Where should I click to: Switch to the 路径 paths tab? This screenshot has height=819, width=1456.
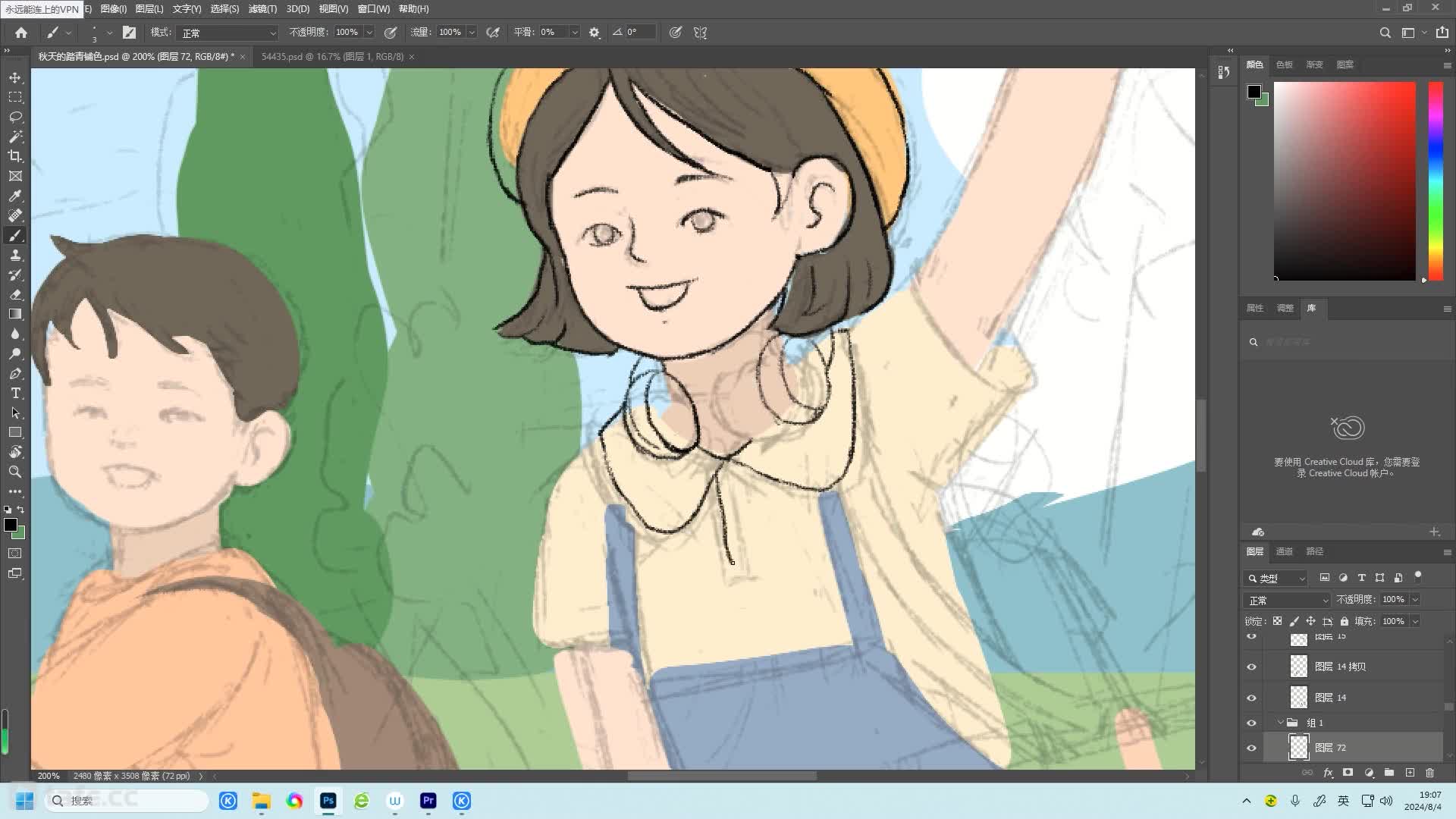coord(1314,551)
